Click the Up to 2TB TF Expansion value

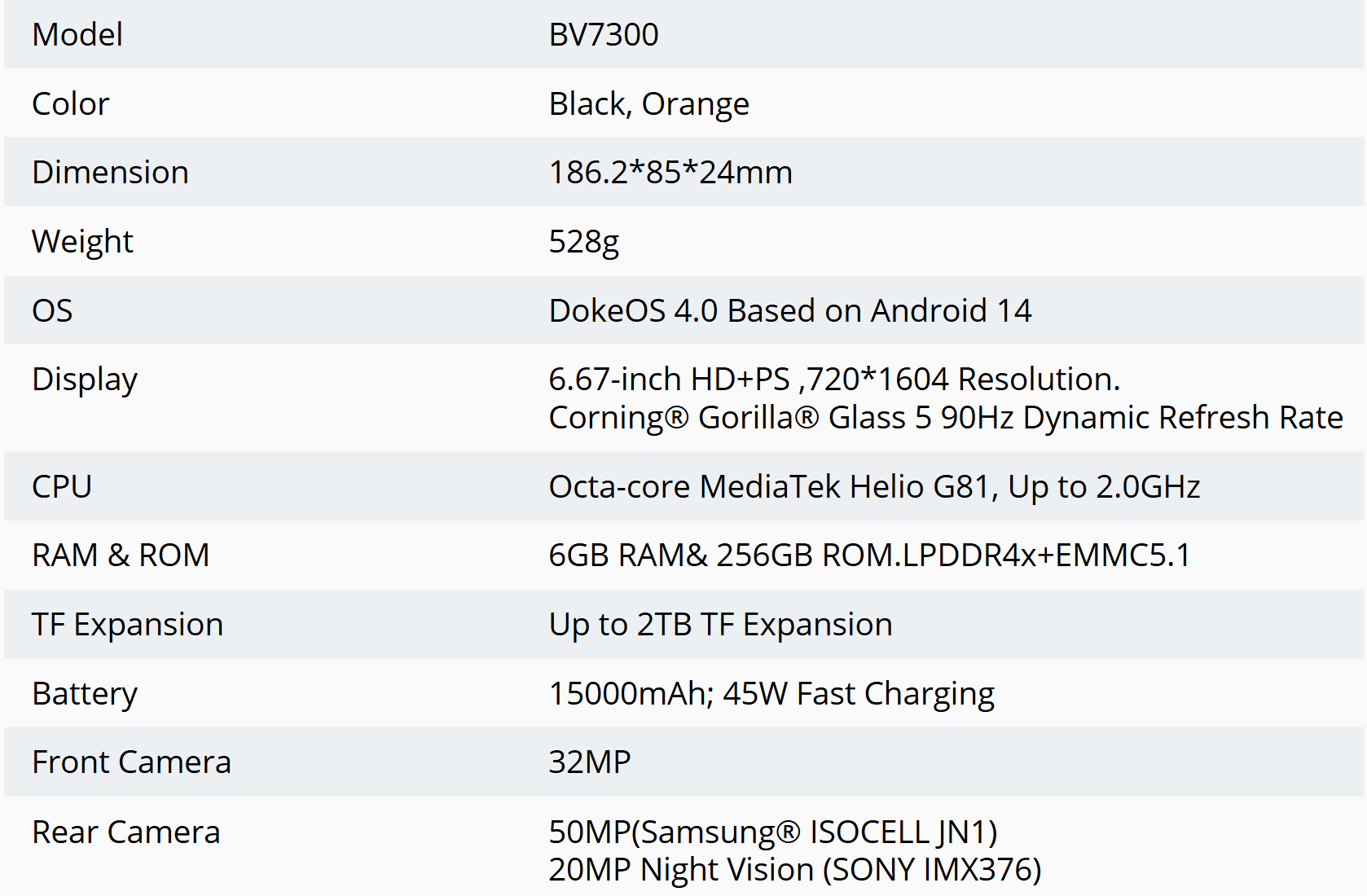coord(721,625)
